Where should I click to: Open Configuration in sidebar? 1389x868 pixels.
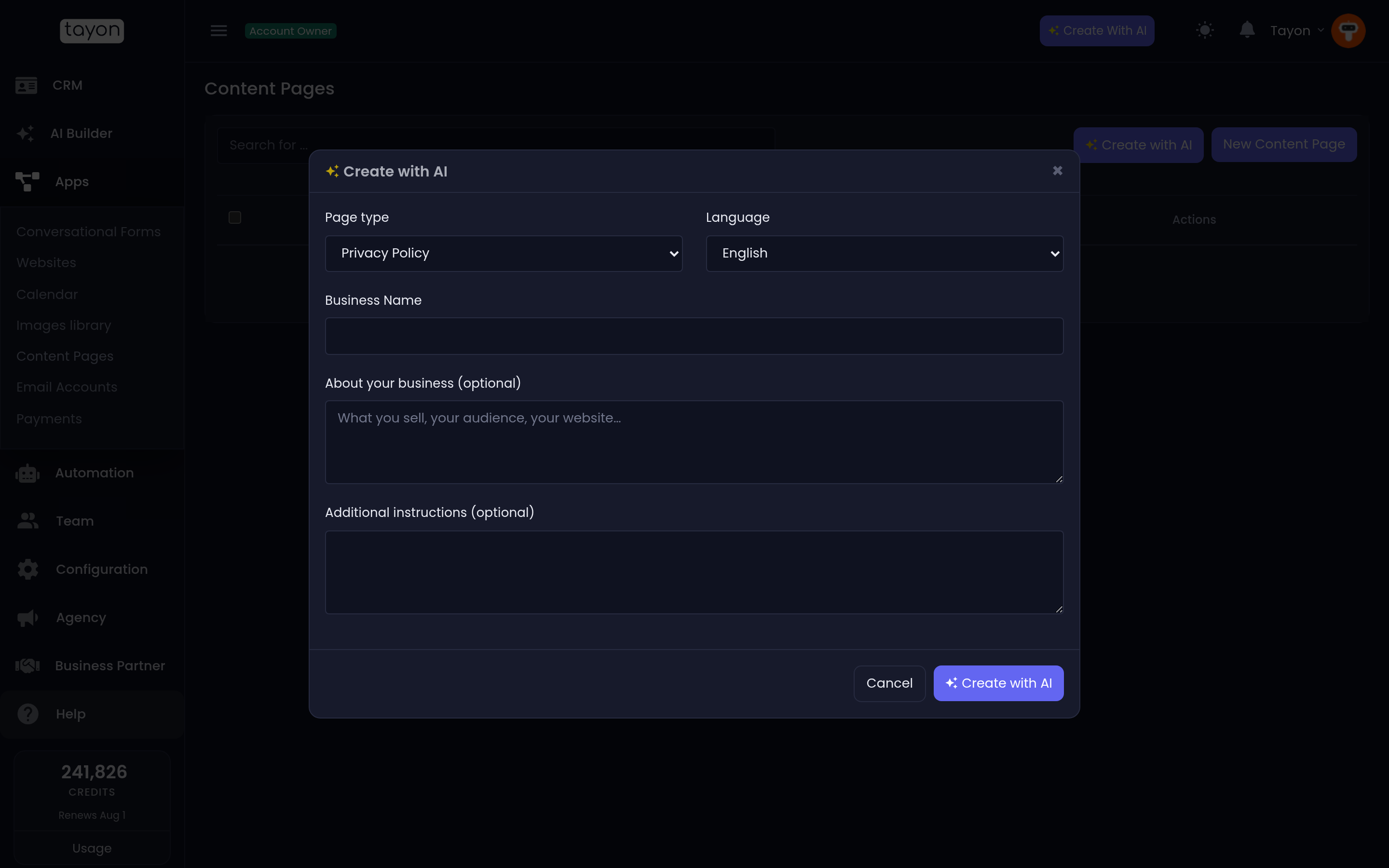(92, 570)
